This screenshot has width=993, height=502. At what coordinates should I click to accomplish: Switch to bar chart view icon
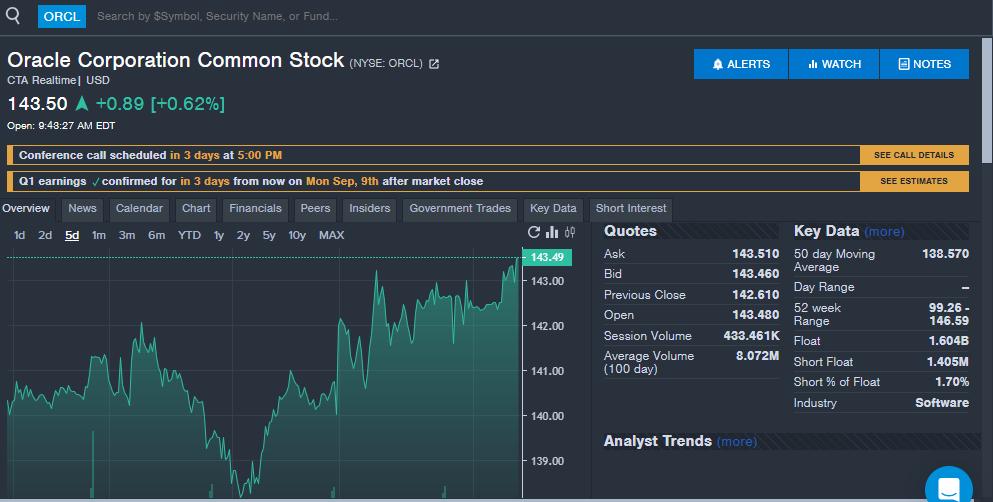(552, 232)
